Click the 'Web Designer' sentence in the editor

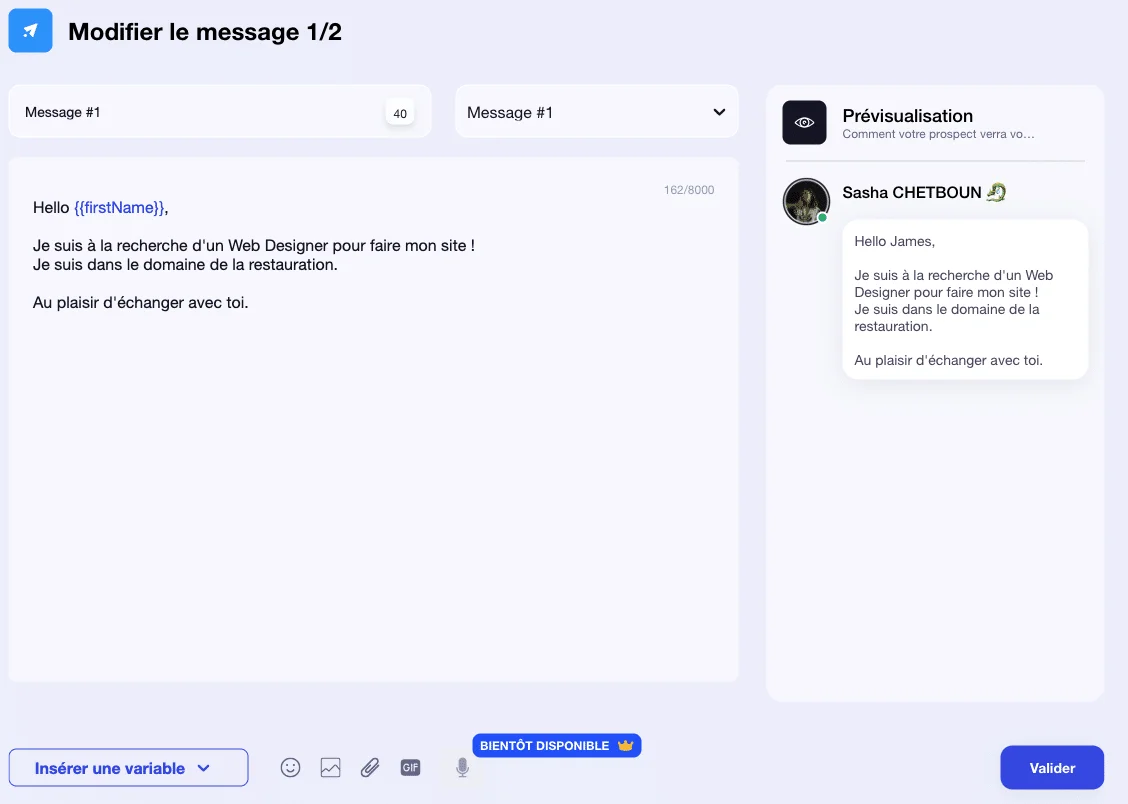(x=253, y=246)
